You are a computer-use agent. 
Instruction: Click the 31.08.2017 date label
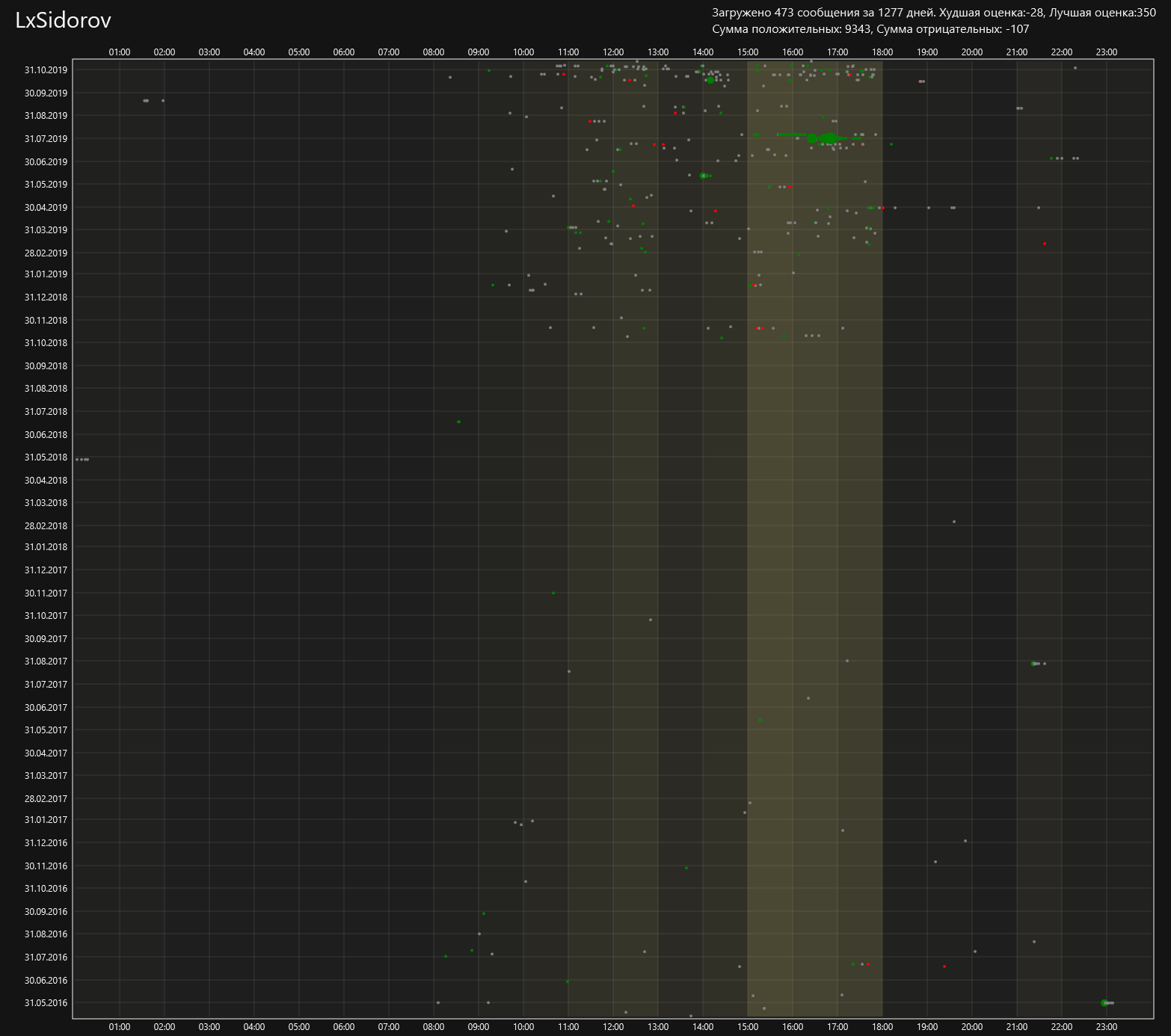click(46, 662)
